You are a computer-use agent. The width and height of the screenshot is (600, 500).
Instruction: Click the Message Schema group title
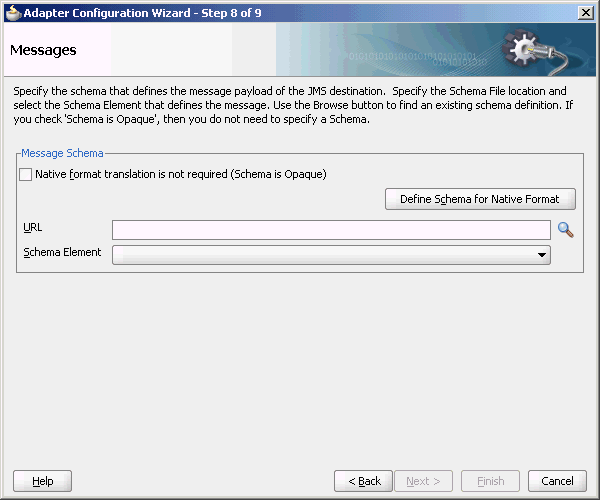click(62, 153)
